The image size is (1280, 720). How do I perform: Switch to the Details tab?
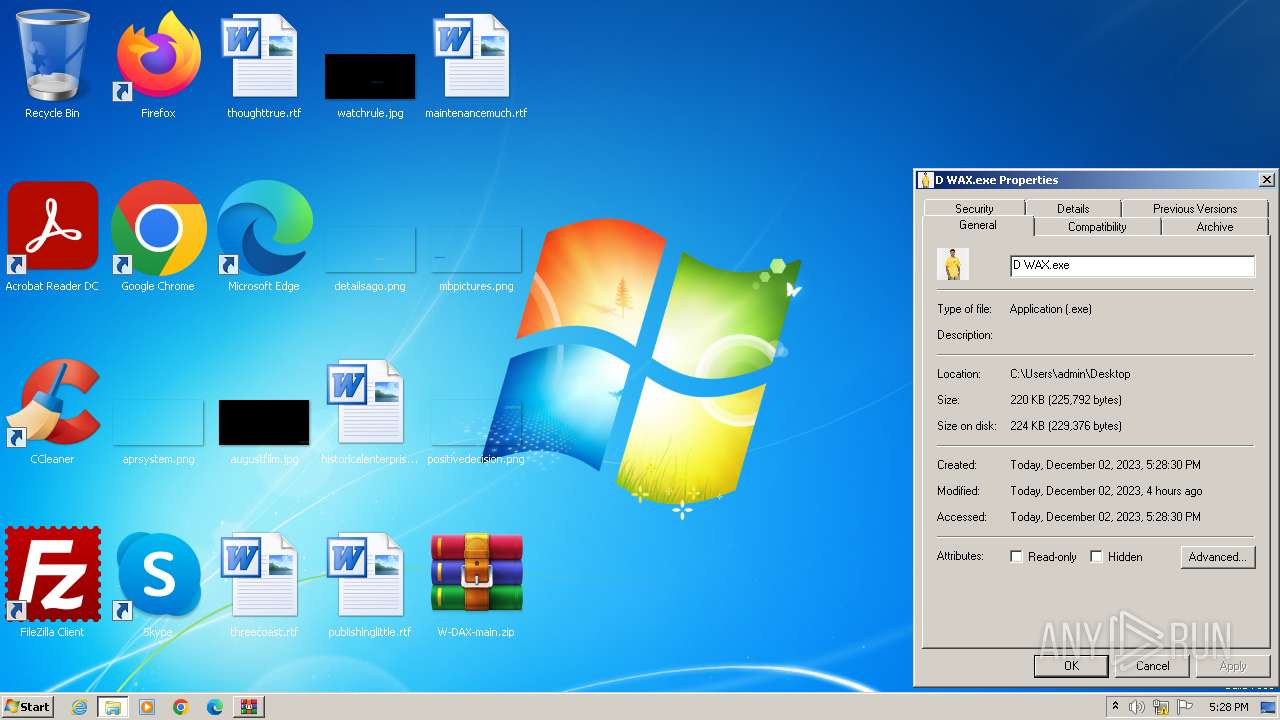(1073, 208)
